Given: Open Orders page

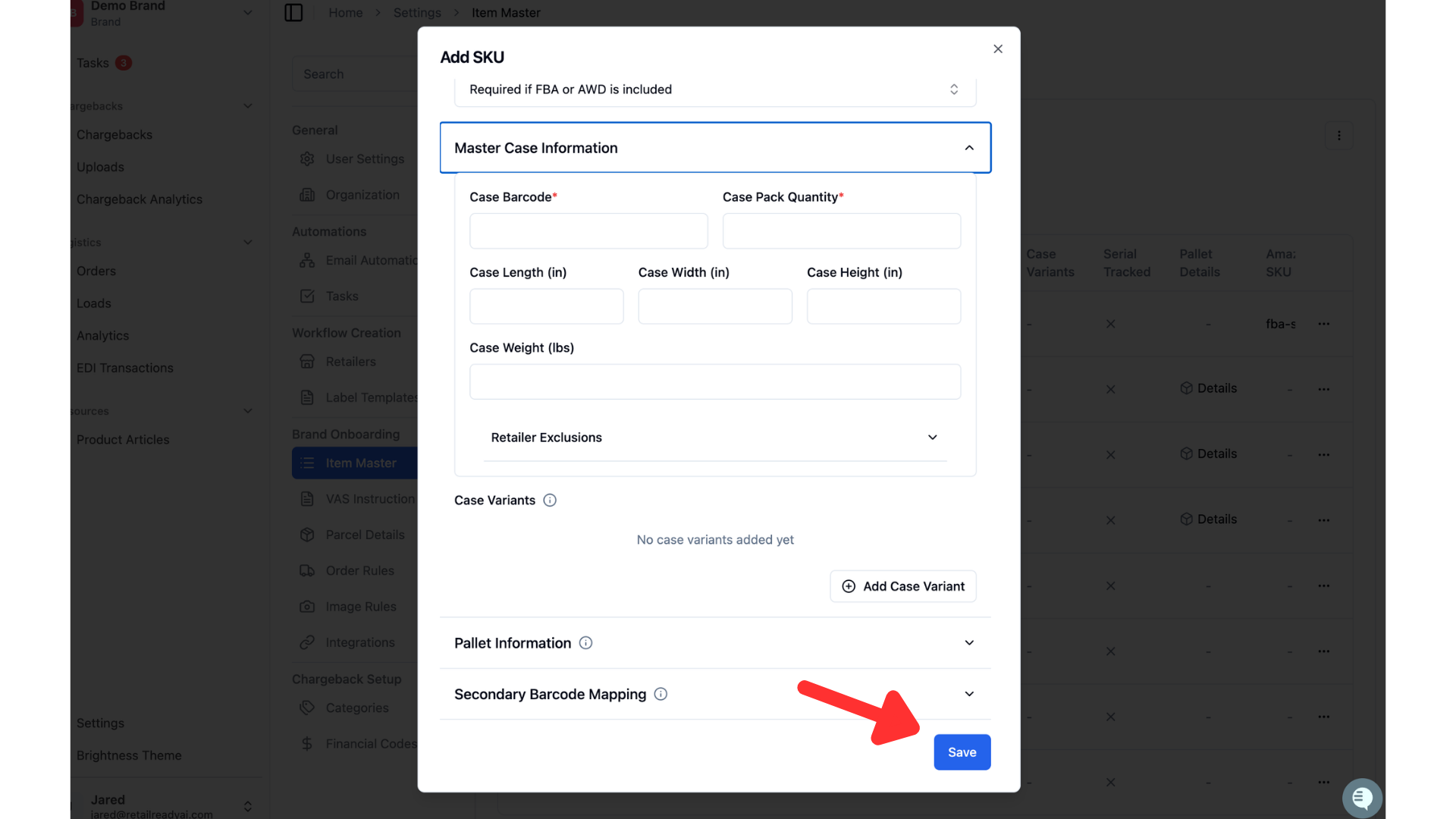Looking at the screenshot, I should tap(96, 271).
